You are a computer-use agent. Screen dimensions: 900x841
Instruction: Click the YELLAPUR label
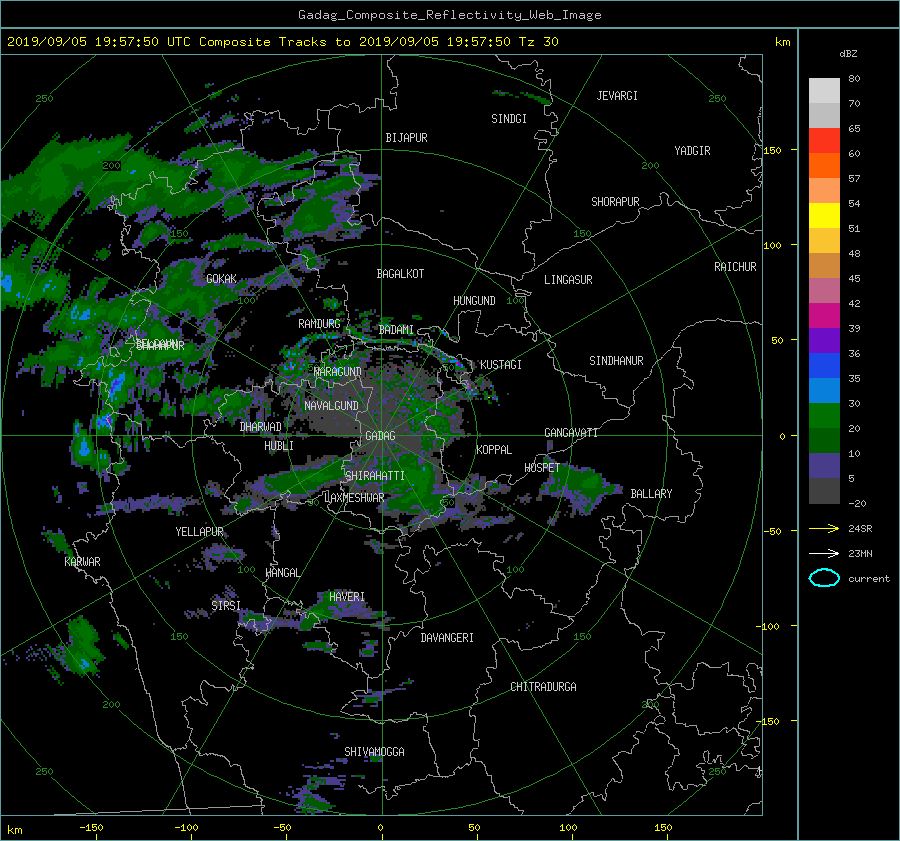coord(199,532)
